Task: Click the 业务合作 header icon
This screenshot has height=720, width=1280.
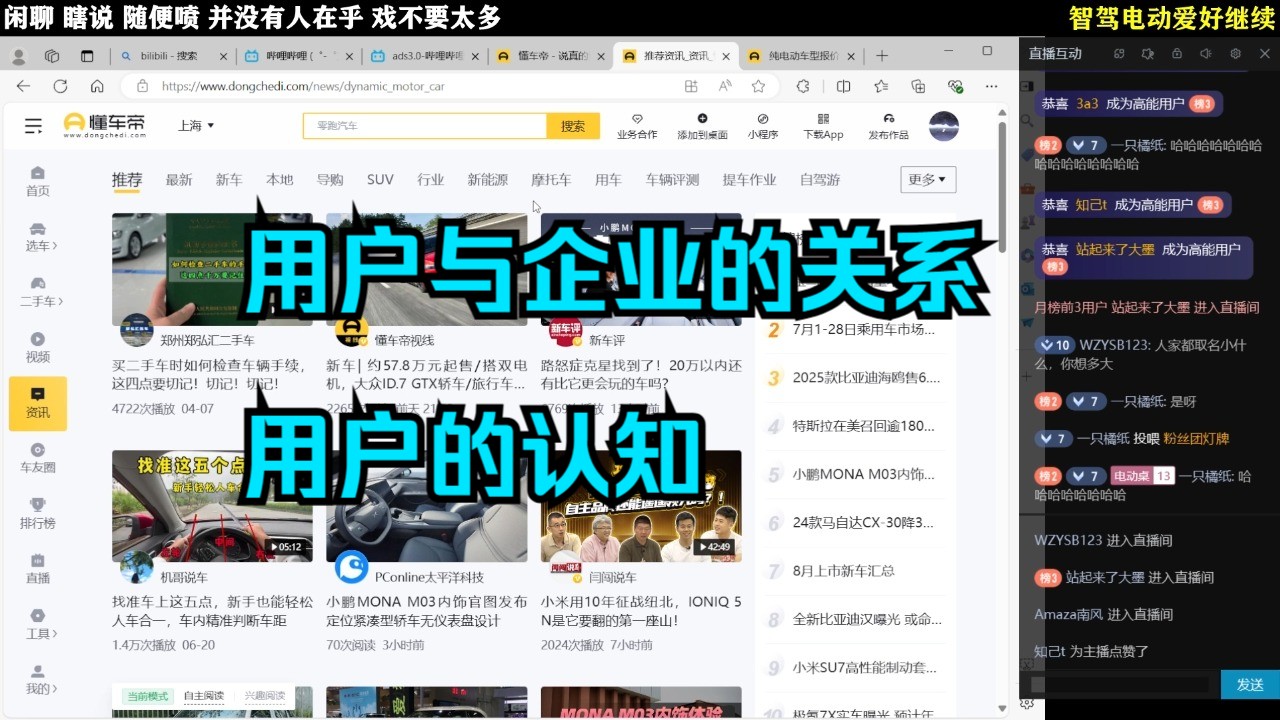Action: point(637,126)
